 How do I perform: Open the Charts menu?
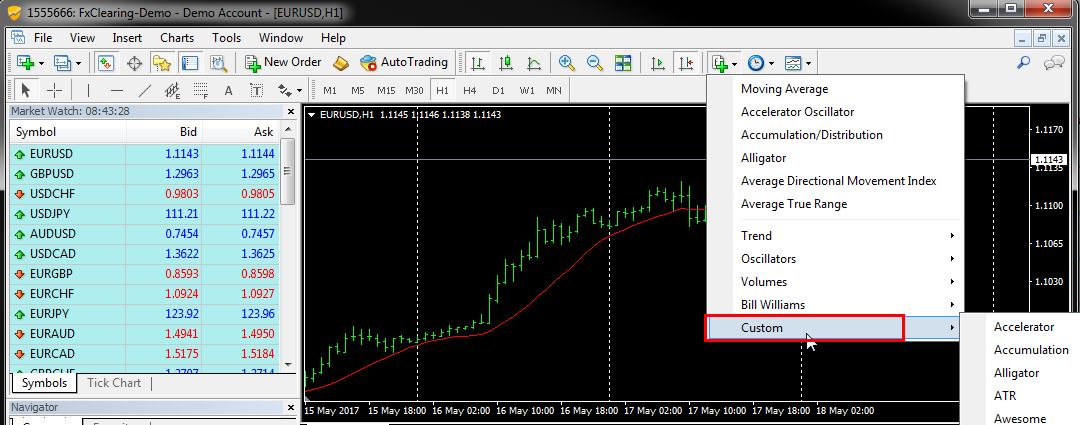(177, 38)
